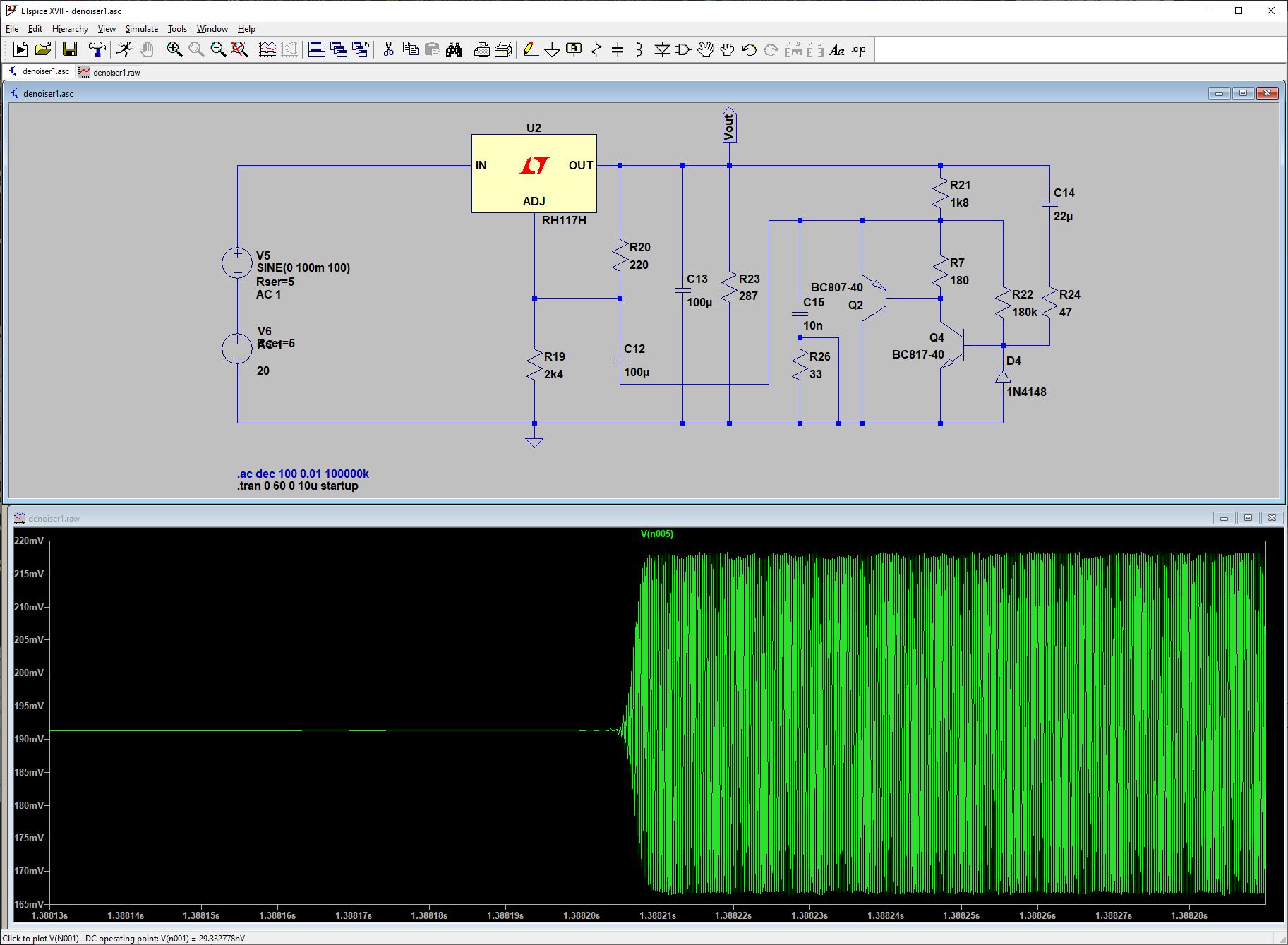Select voltage source V5 symbol
Screen dimensions: 1288x945
point(237,263)
